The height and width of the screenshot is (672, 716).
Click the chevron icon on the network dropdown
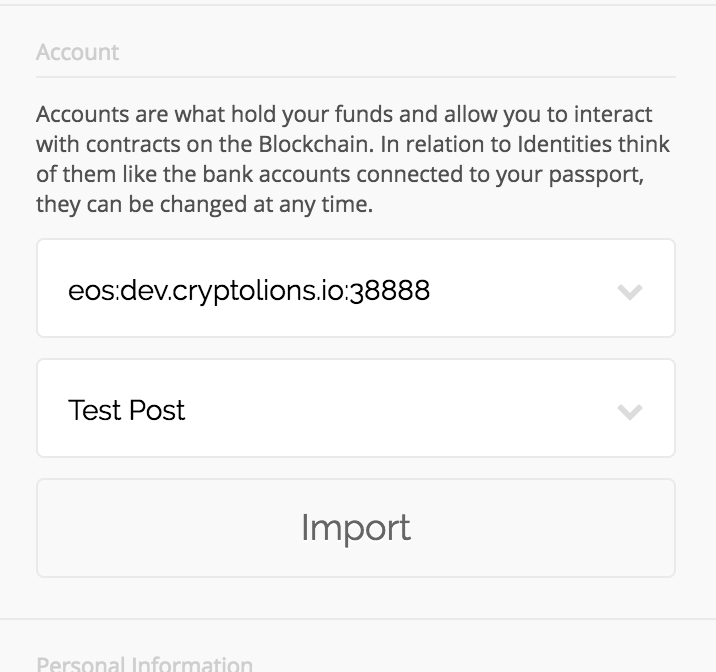point(630,292)
